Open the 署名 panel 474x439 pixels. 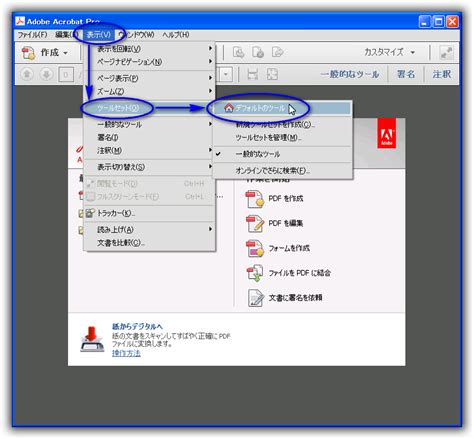[x=406, y=74]
